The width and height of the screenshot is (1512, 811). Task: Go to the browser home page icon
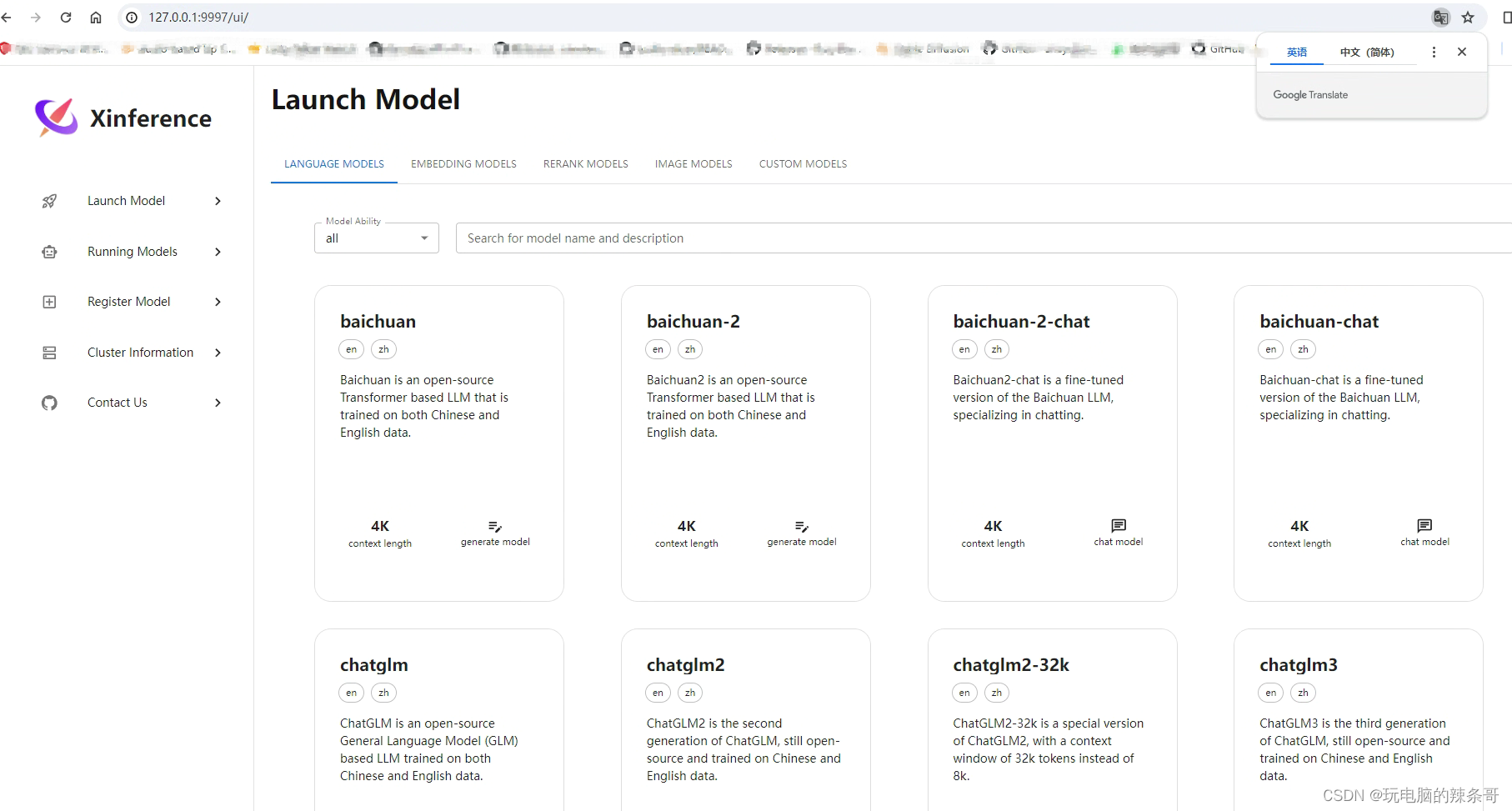click(x=96, y=17)
